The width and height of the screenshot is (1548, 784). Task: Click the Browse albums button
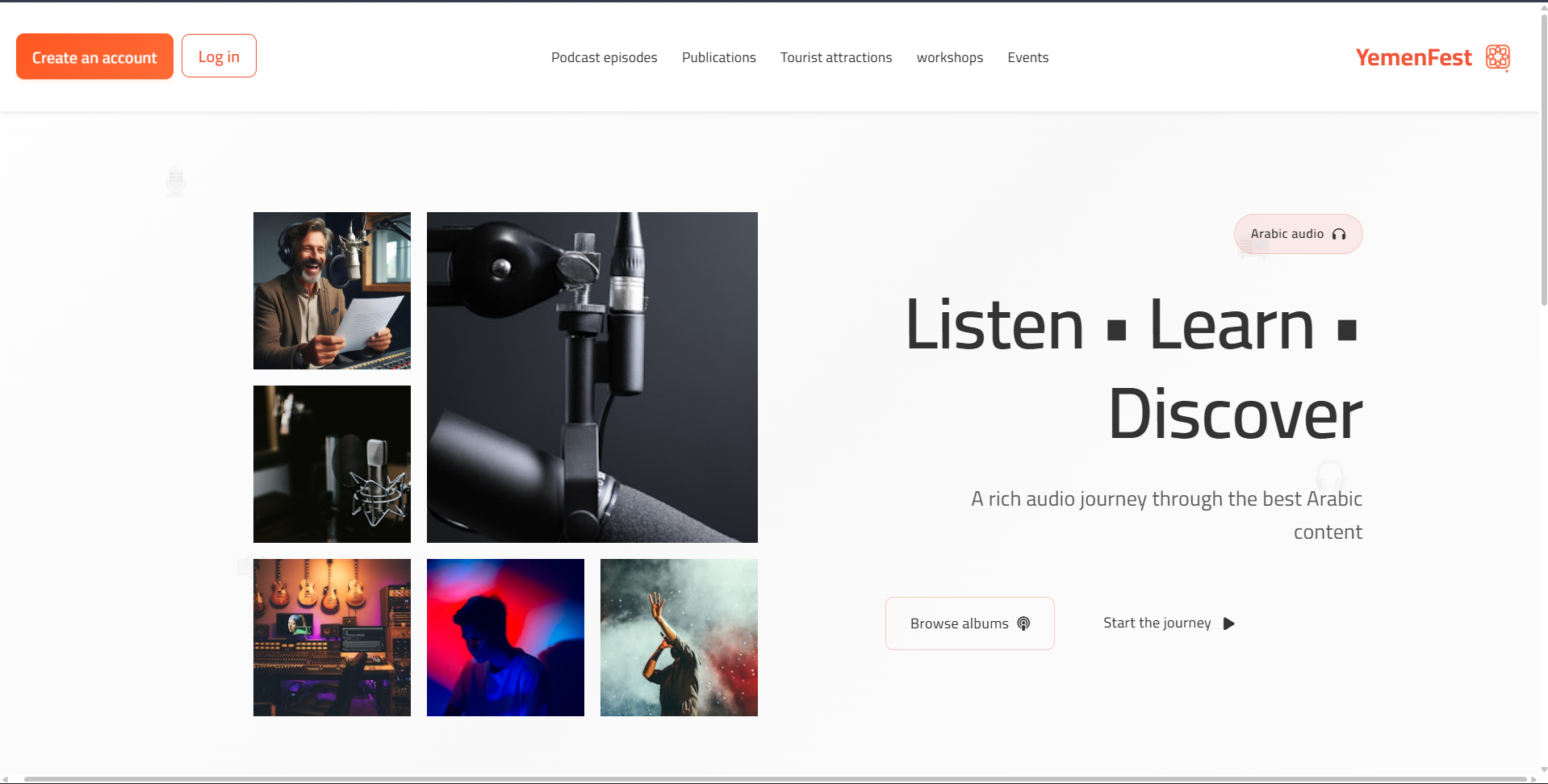tap(970, 623)
